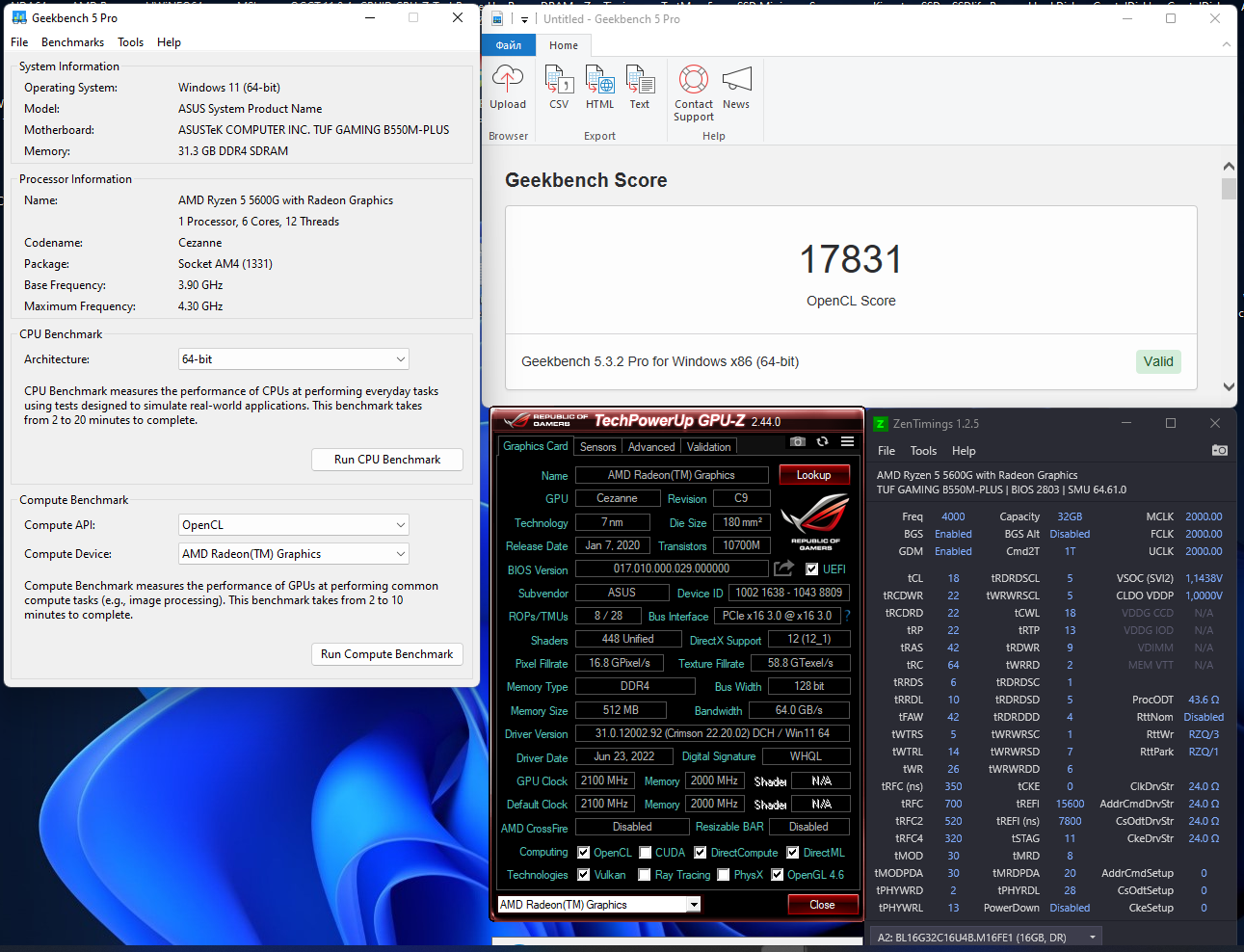Open the News megaphone icon
Viewport: 1244px width, 952px height.
736,78
